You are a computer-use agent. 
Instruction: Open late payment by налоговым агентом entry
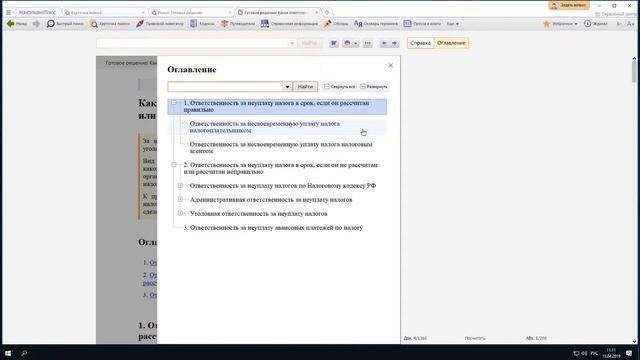coord(281,148)
